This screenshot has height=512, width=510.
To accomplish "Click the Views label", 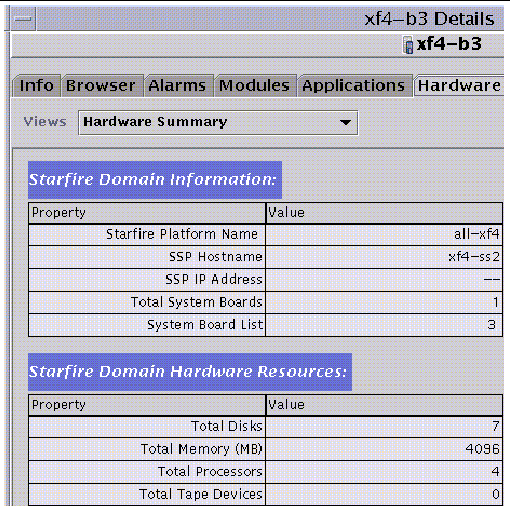I will coord(45,122).
